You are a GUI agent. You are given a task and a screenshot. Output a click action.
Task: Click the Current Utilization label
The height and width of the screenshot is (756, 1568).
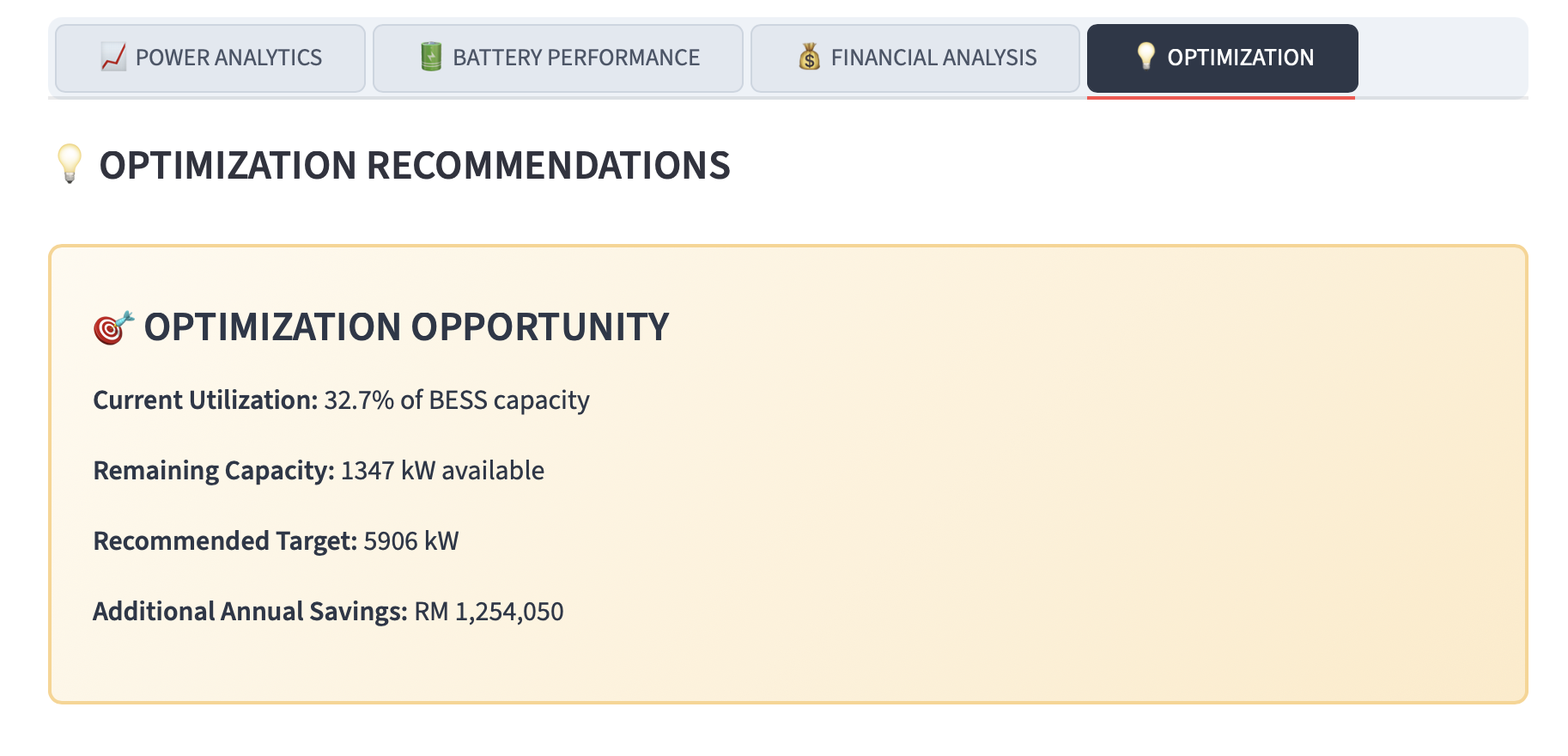[205, 400]
